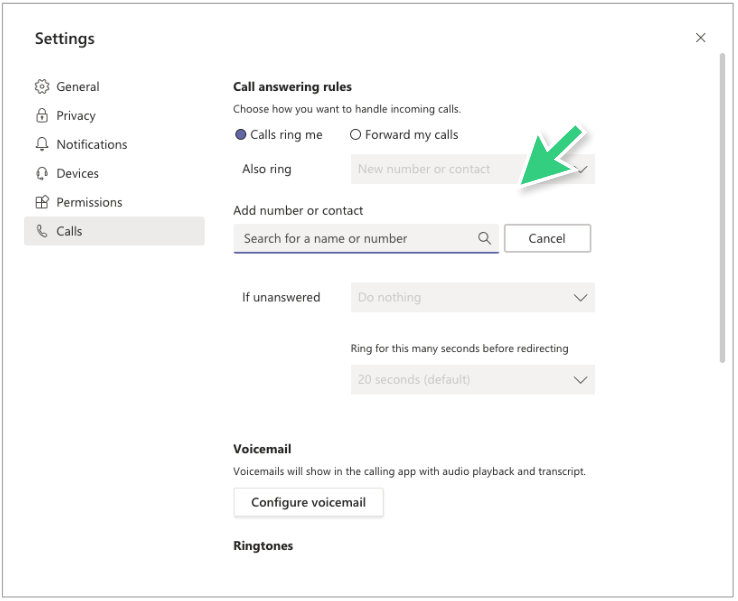Screen dimensions: 738x601
Task: Click the Permissions grid icon
Action: [42, 202]
